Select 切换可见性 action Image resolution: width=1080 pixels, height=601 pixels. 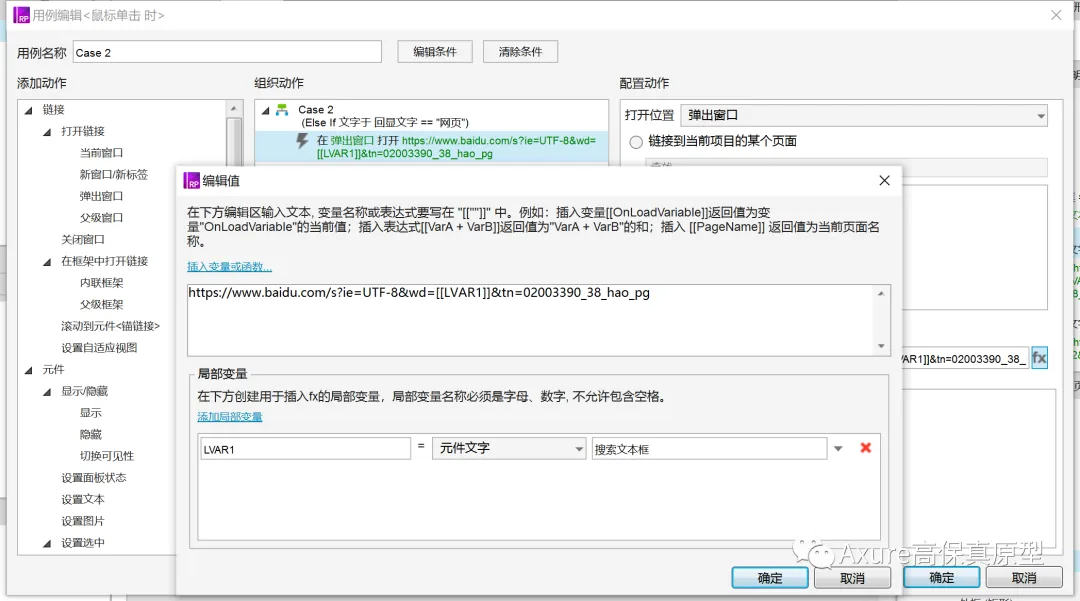107,456
